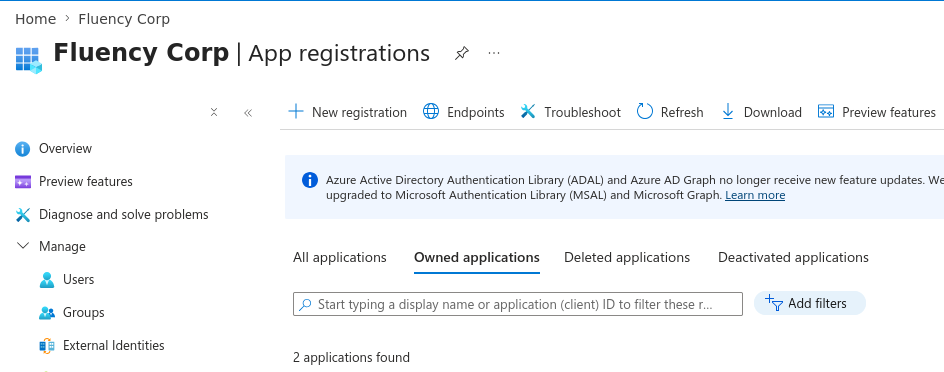The height and width of the screenshot is (372, 944).
Task: Click the ADAL deprecation notice text
Action: click(x=635, y=187)
